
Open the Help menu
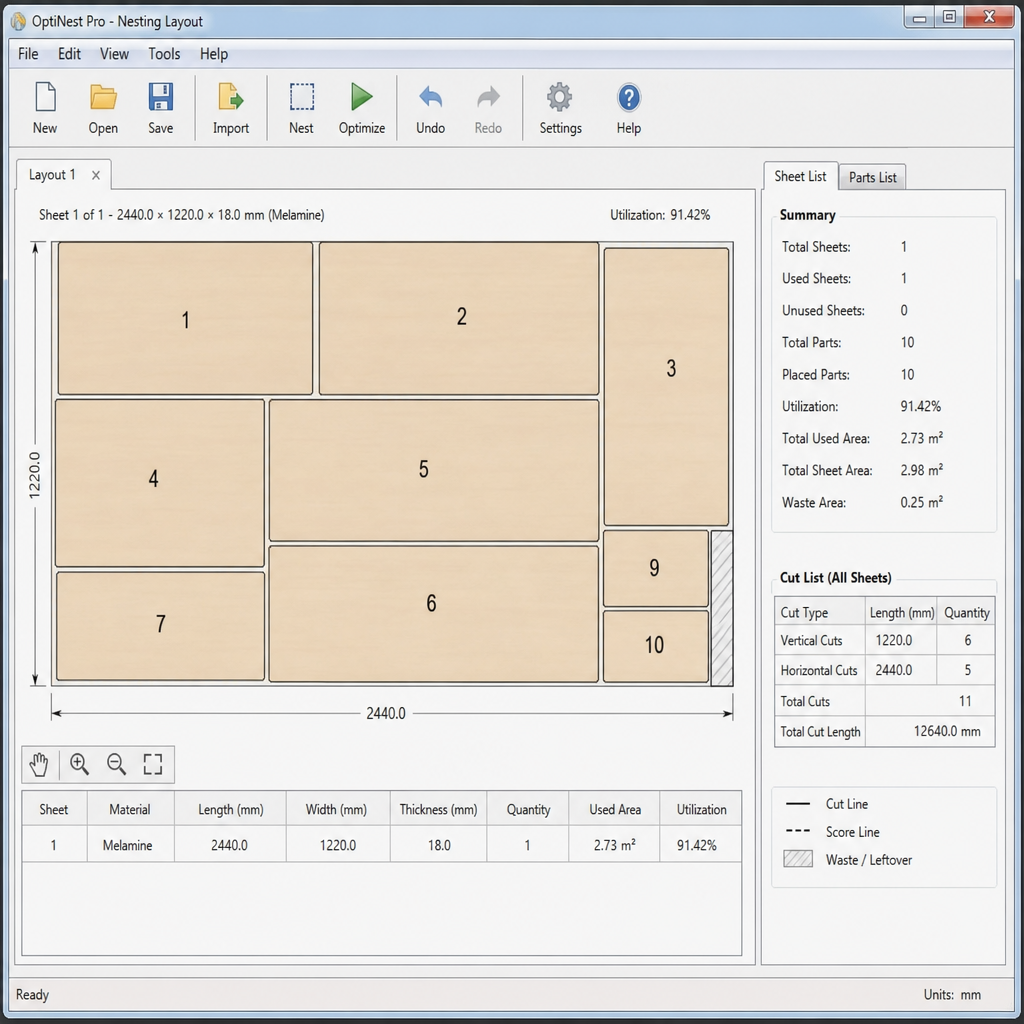point(214,54)
